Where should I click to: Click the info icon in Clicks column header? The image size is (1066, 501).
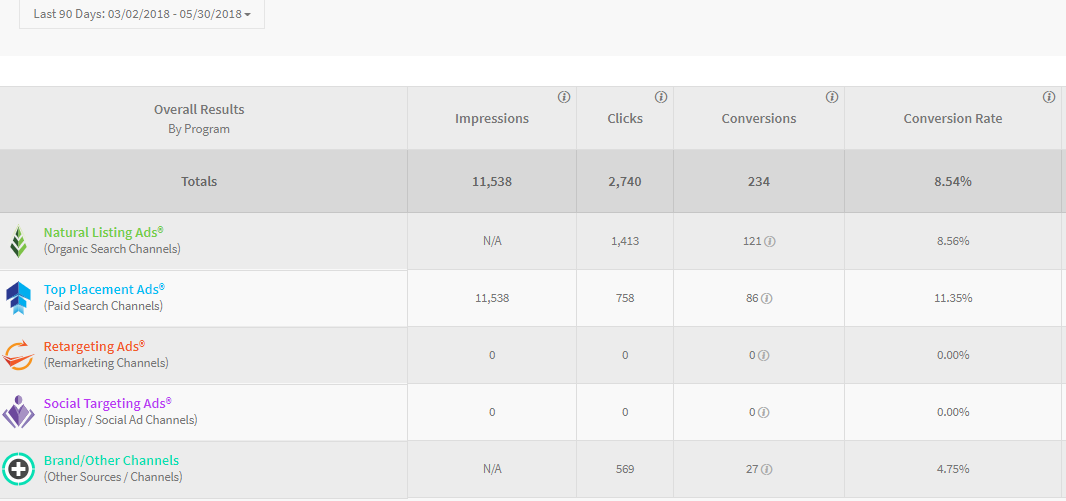click(661, 98)
